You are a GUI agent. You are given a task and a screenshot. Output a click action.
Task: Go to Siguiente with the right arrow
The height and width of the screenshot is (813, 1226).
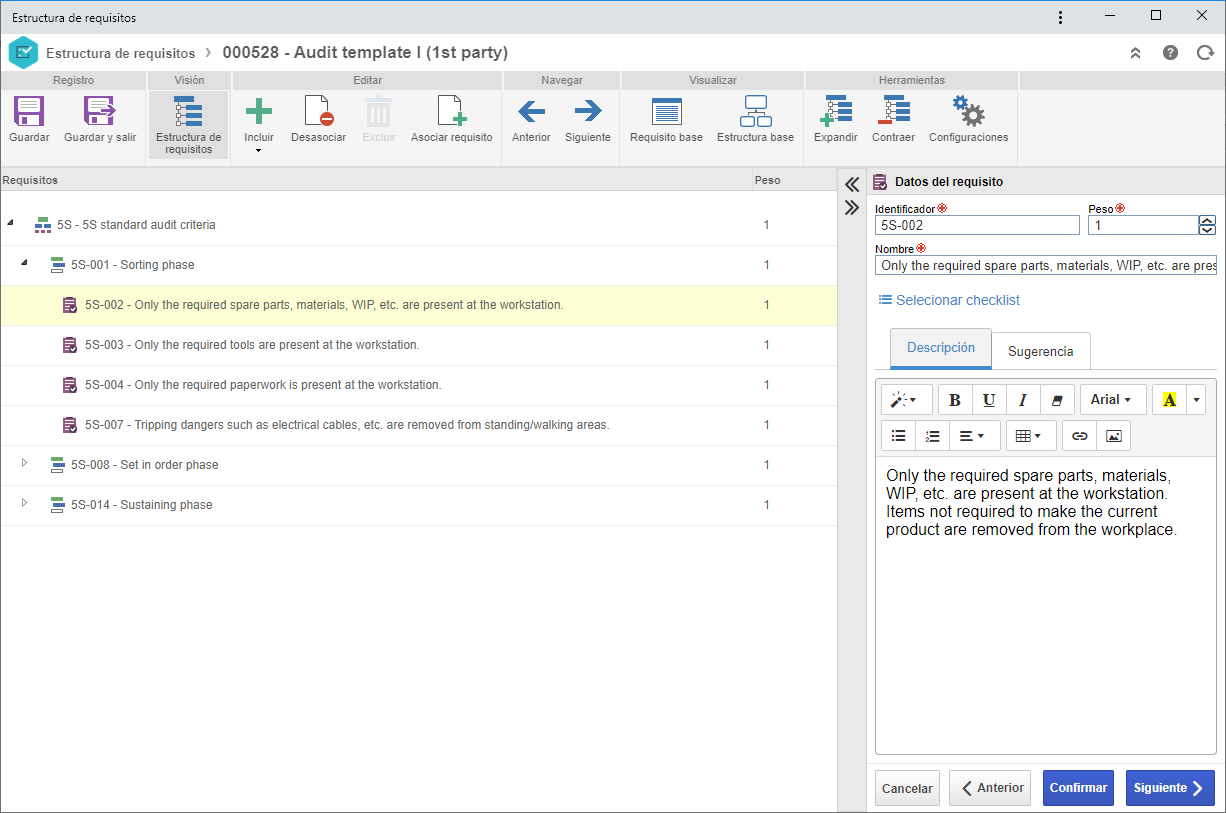pos(588,111)
